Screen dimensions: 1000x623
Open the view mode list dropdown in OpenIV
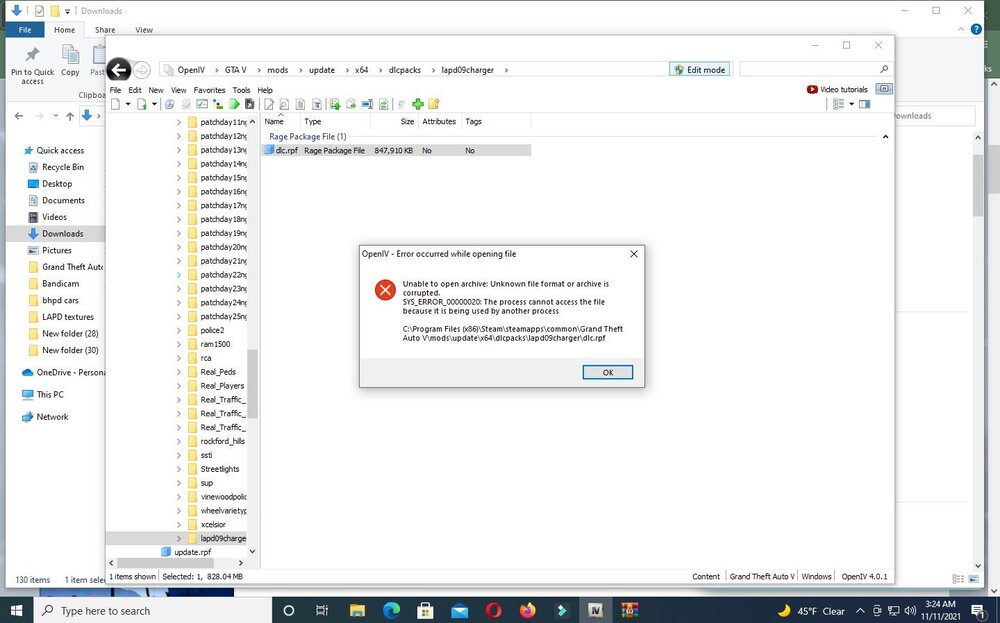click(x=851, y=104)
